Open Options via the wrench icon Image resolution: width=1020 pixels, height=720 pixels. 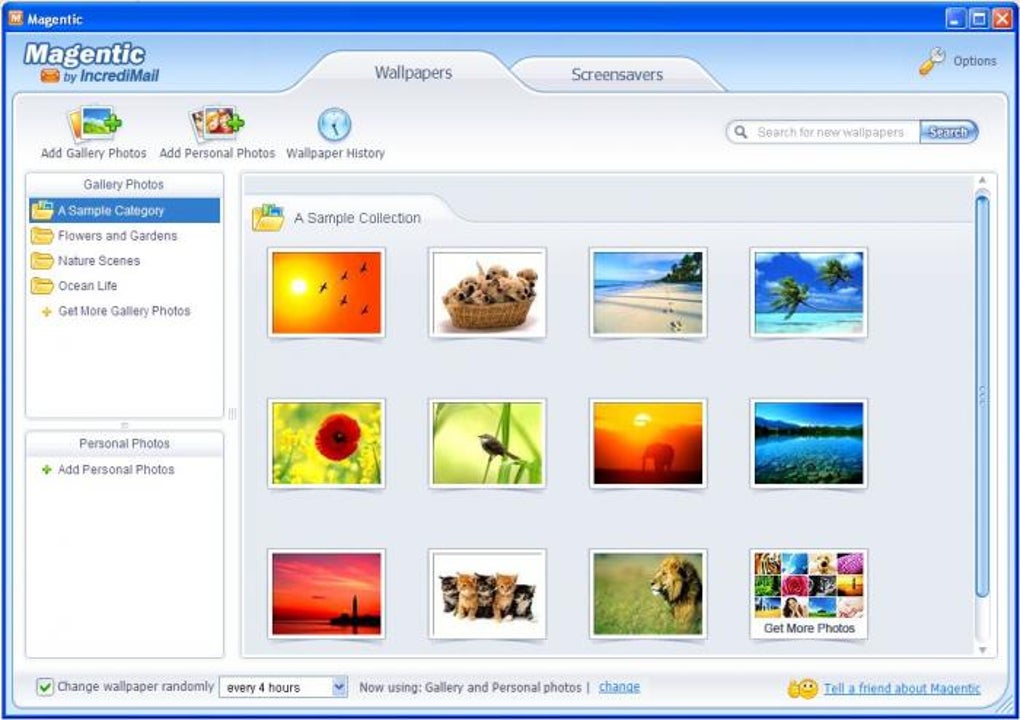pos(932,61)
